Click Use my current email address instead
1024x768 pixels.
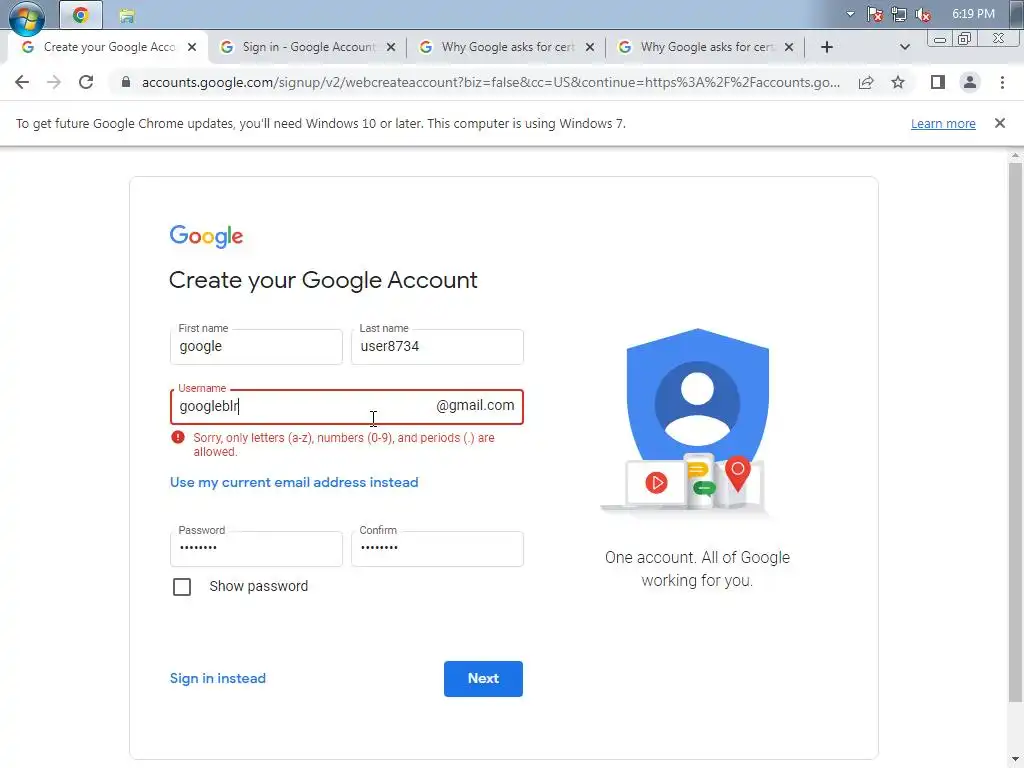pyautogui.click(x=294, y=483)
